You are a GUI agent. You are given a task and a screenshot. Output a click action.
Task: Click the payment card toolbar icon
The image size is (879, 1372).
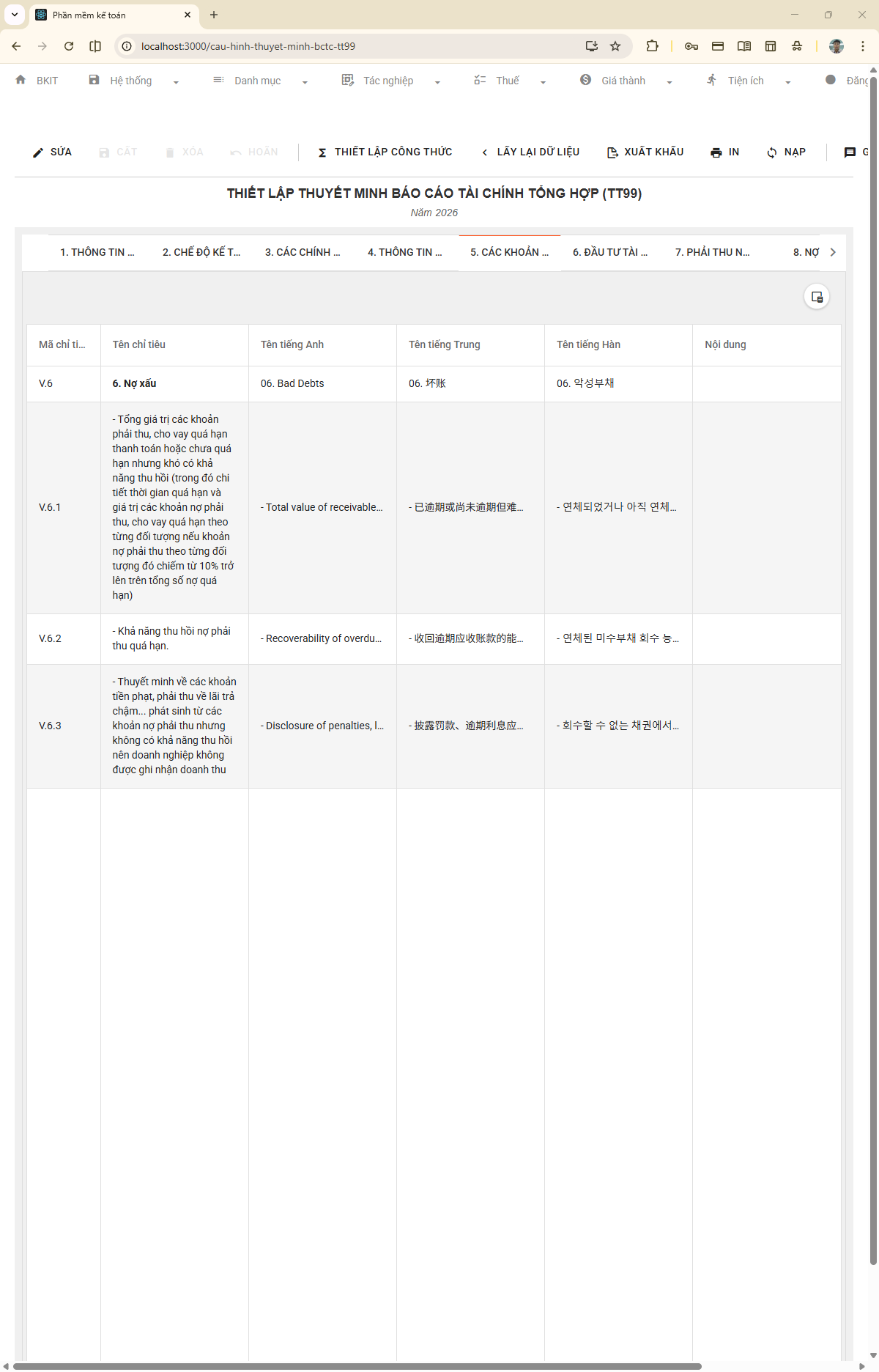coord(718,46)
